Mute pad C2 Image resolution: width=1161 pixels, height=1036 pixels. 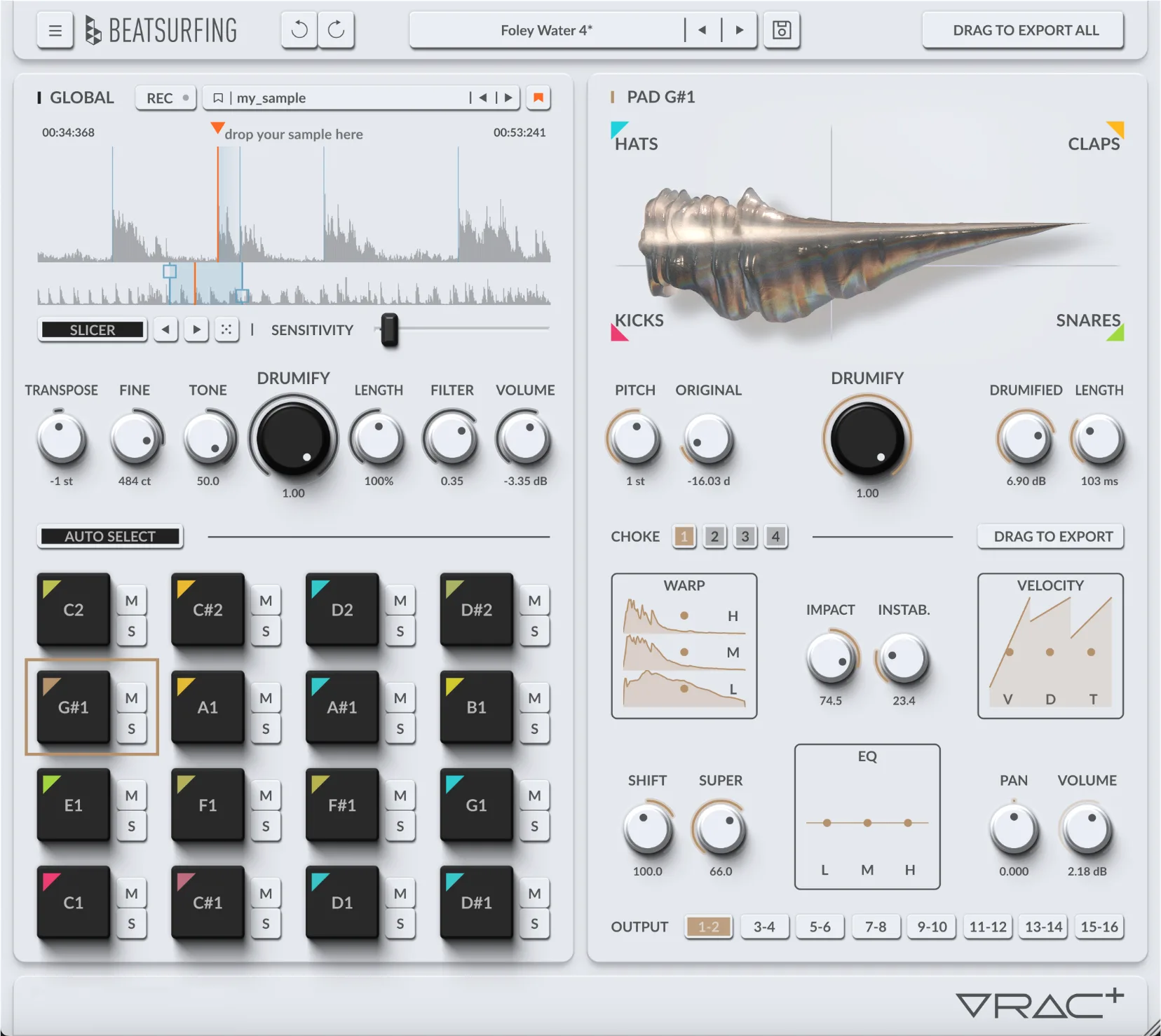click(x=131, y=601)
